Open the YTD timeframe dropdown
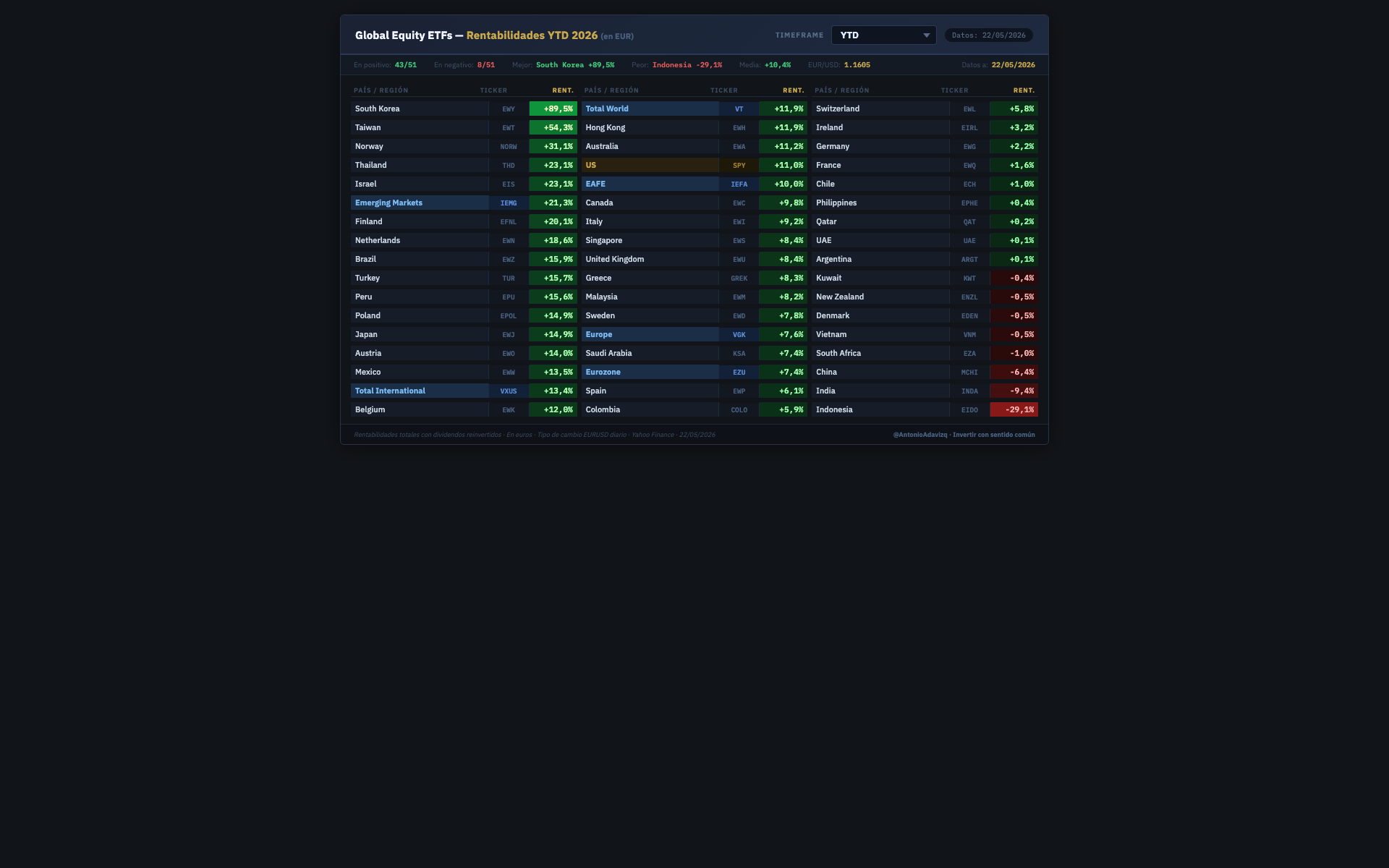Screen dimensions: 1389x868 [x=883, y=35]
